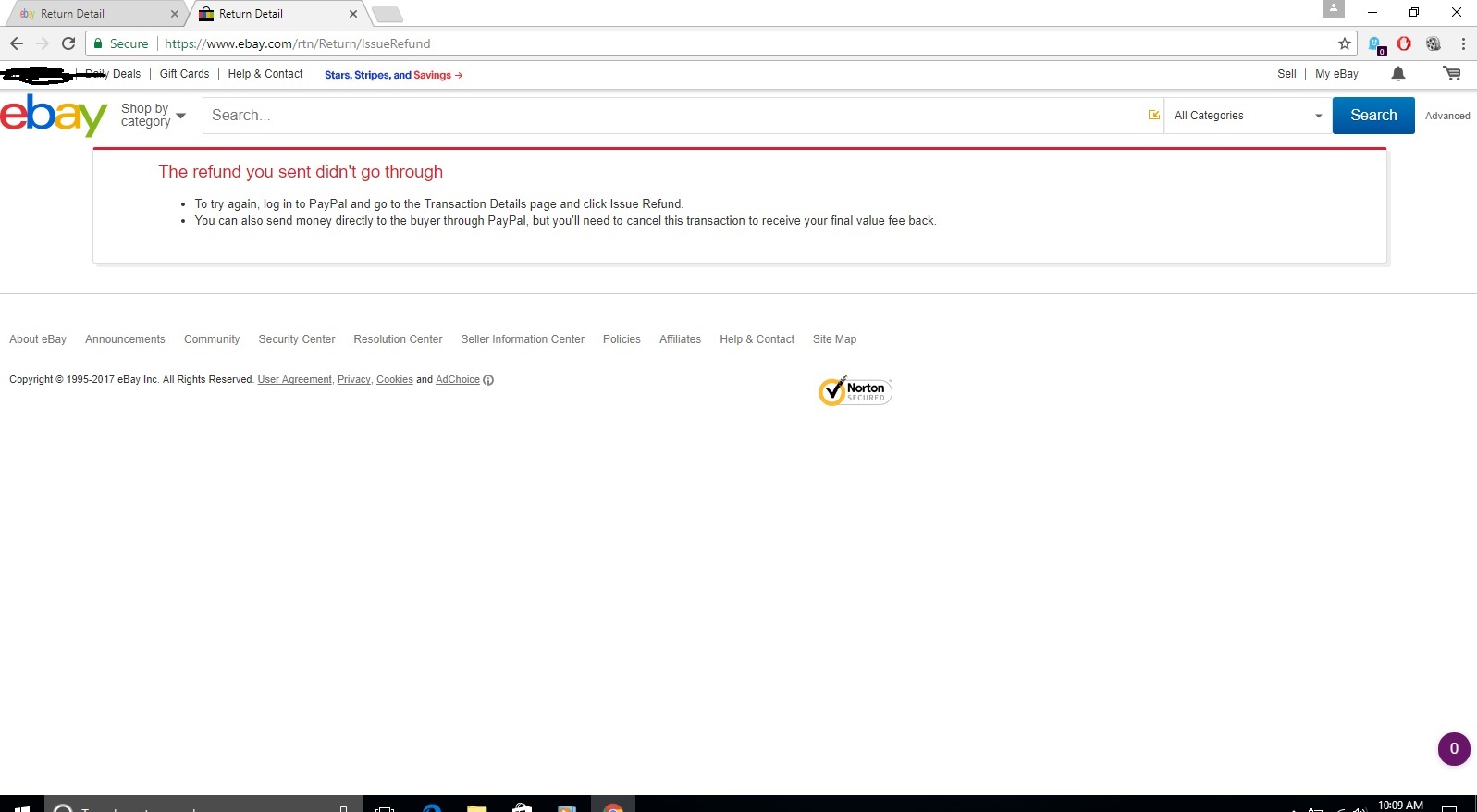Open a new browser tab
Viewport: 1477px width, 812px height.
click(x=388, y=14)
